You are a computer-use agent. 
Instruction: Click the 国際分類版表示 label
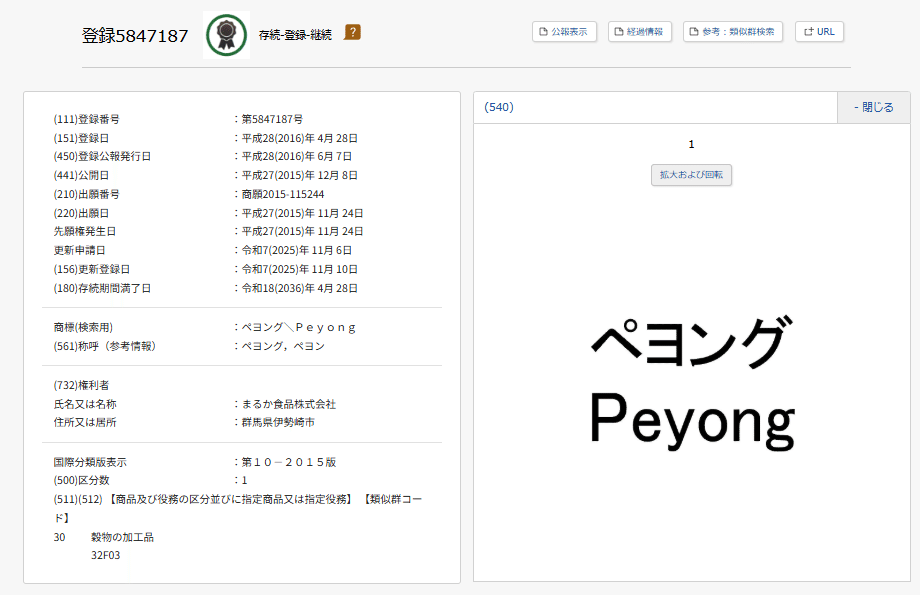[90, 462]
